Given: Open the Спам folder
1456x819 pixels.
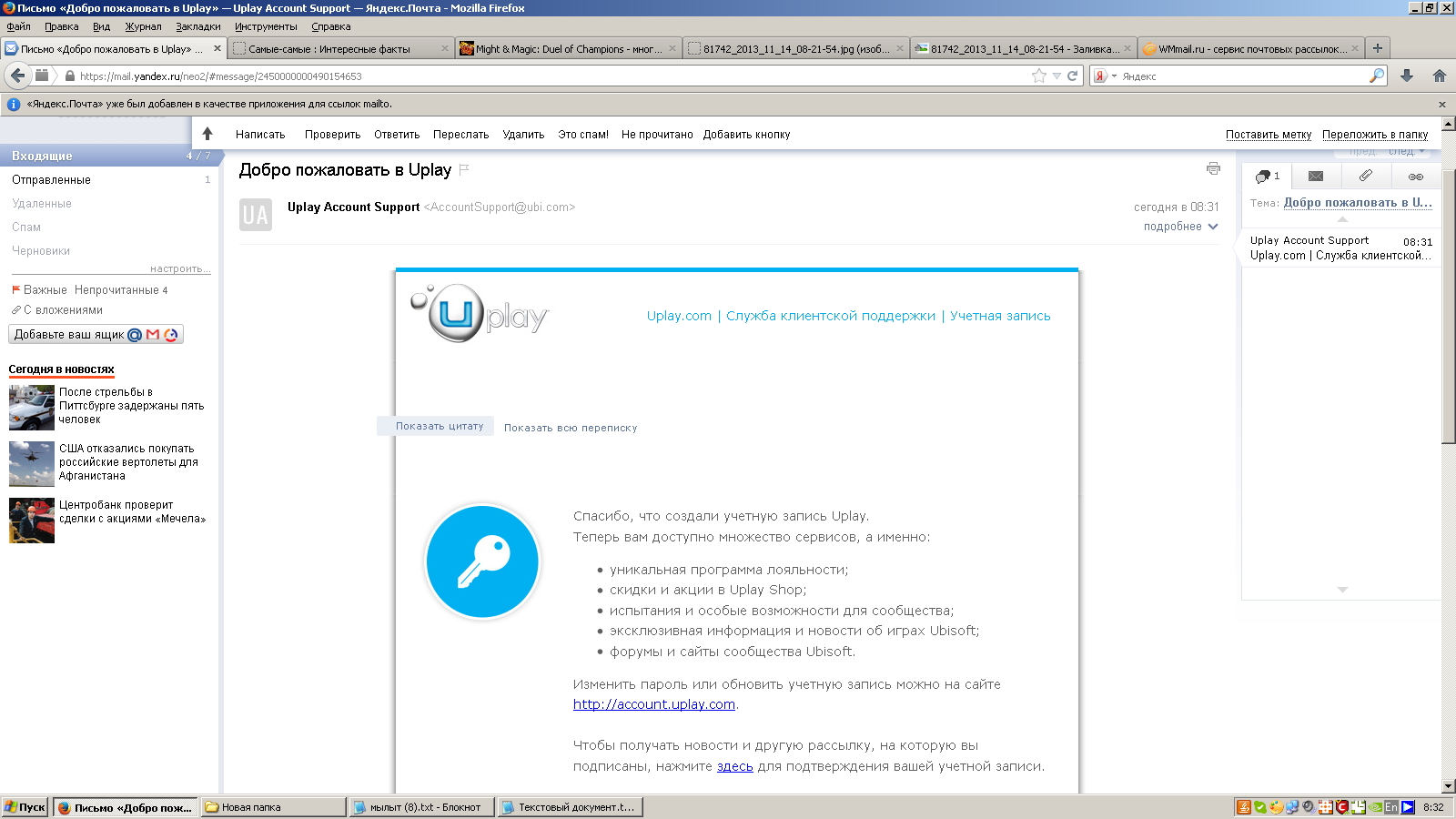Looking at the screenshot, I should tap(26, 227).
